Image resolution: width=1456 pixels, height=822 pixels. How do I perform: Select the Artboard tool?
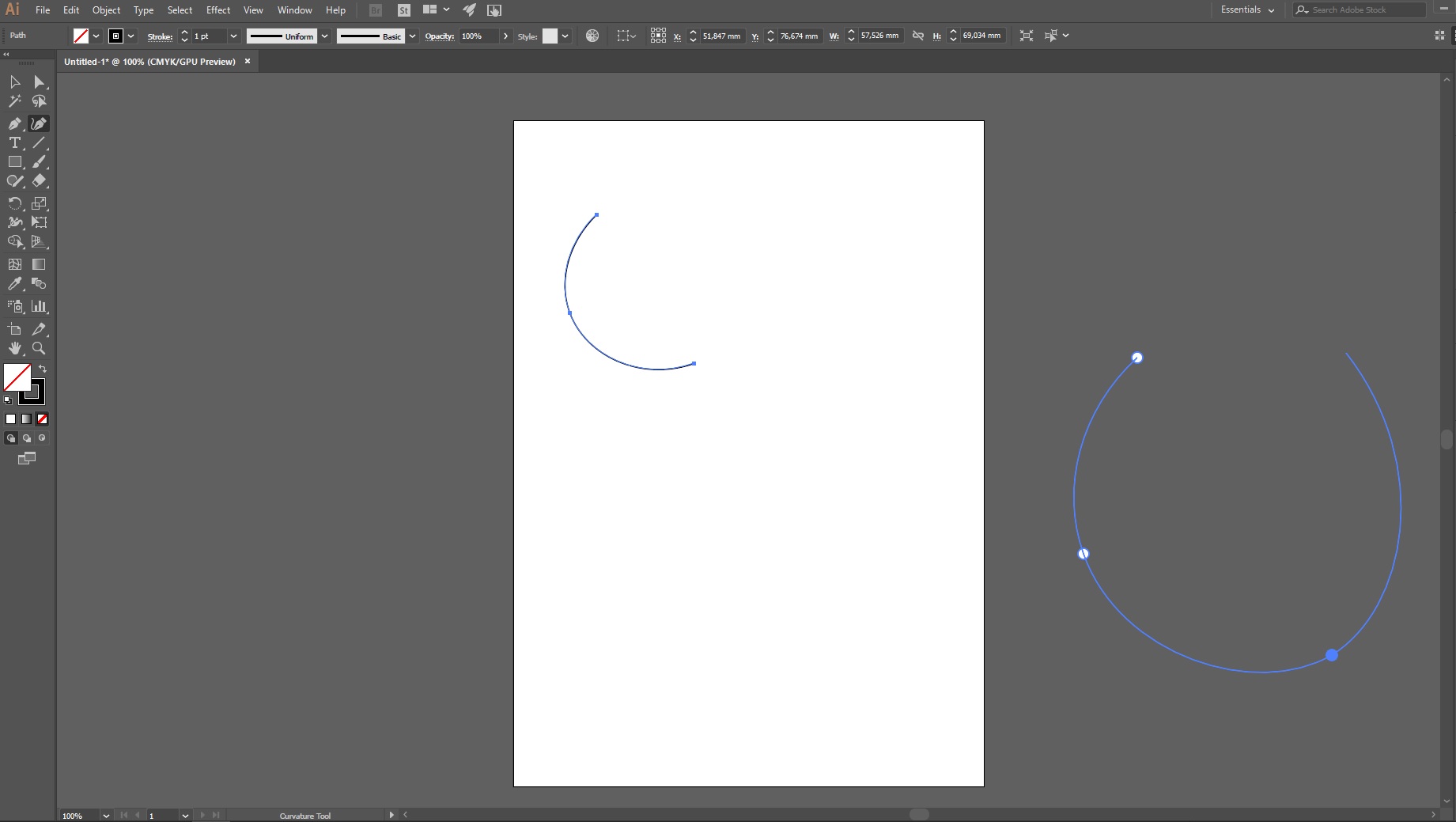14,329
